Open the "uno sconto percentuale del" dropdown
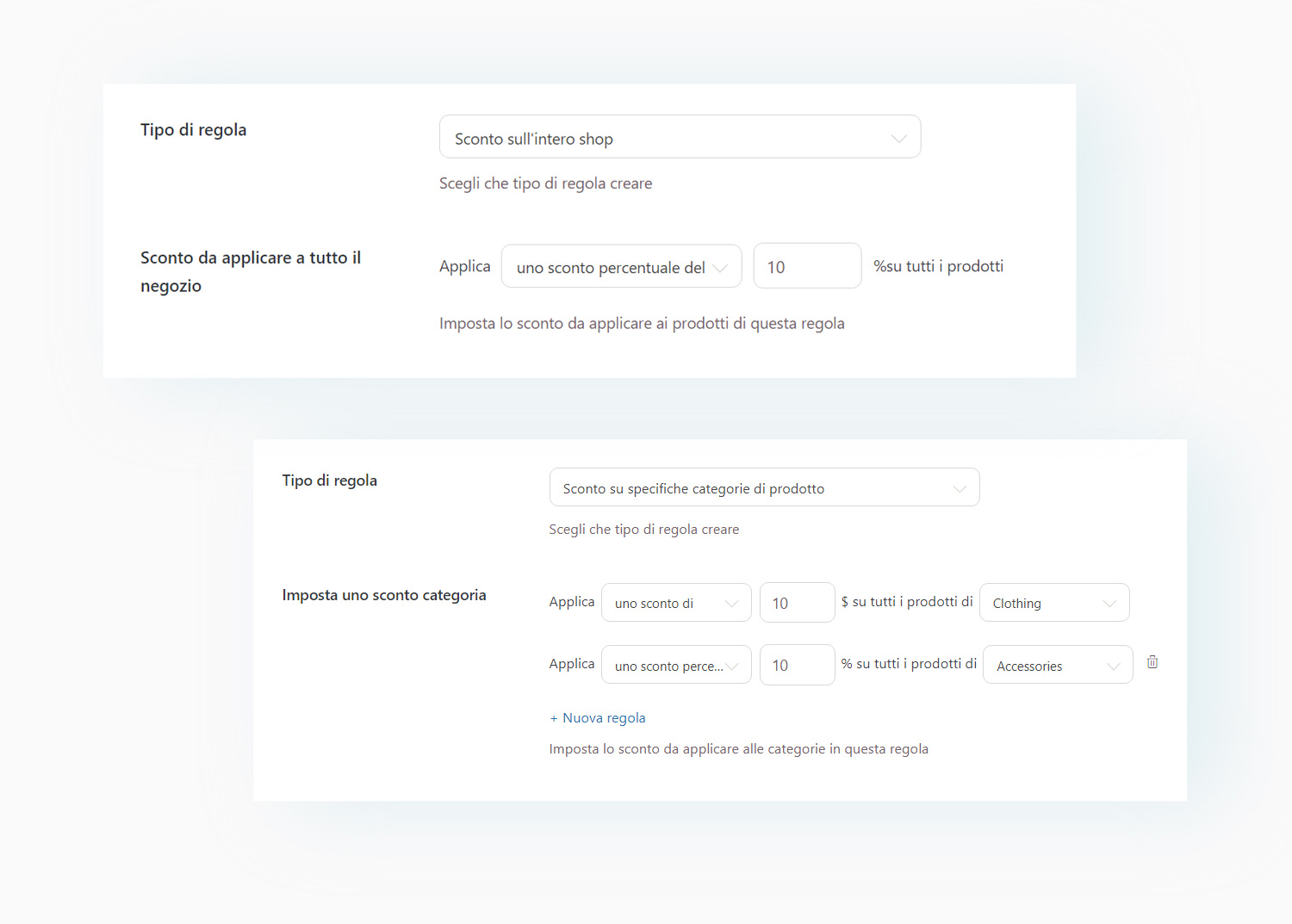1292x924 pixels. tap(621, 267)
